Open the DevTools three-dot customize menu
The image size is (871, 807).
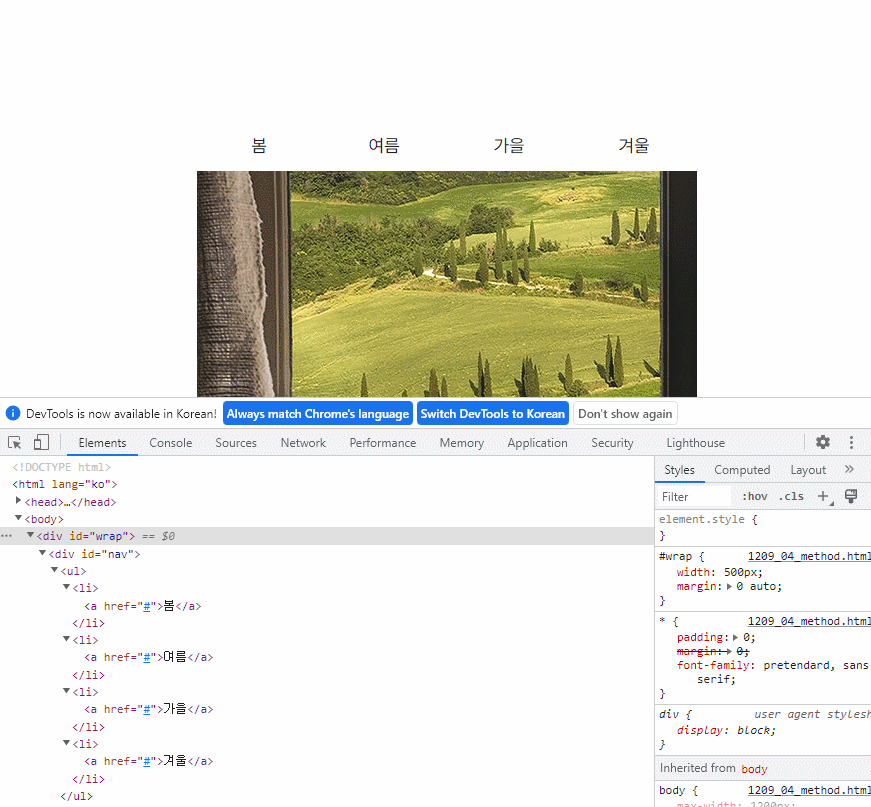(851, 442)
